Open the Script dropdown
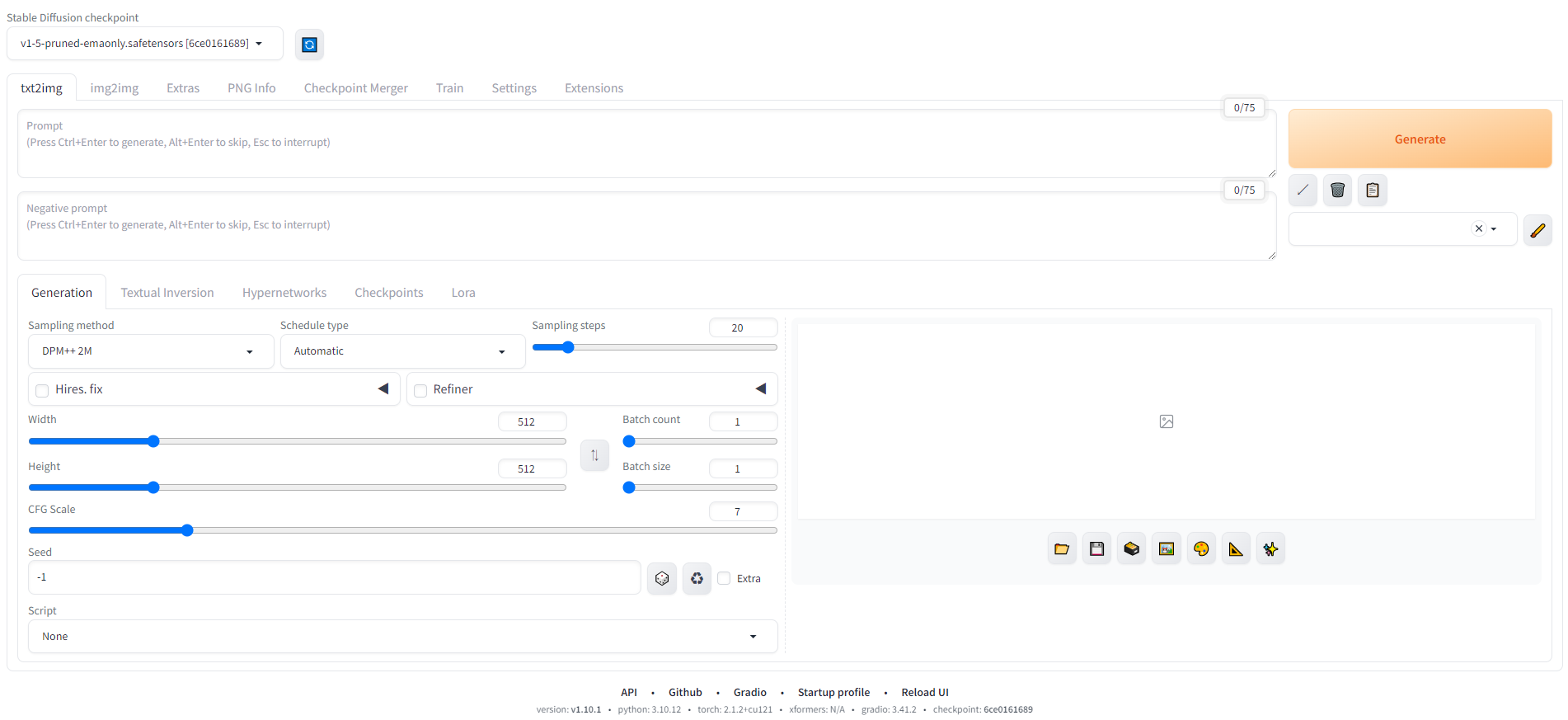1568x720 pixels. tap(403, 637)
